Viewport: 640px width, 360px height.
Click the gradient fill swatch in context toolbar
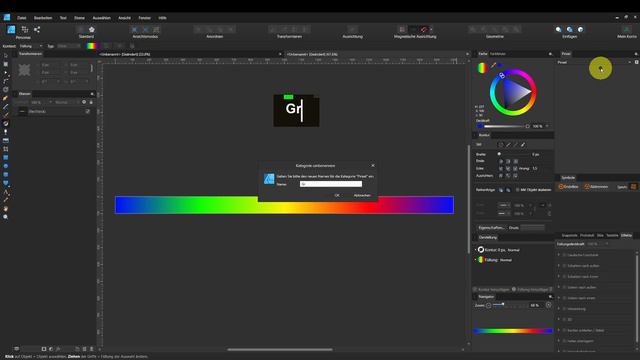(91, 46)
